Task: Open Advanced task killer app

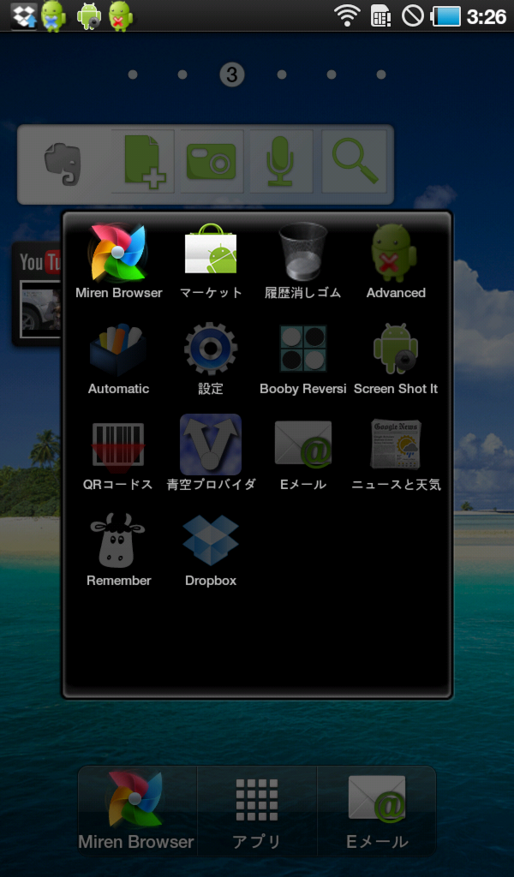Action: (x=395, y=261)
